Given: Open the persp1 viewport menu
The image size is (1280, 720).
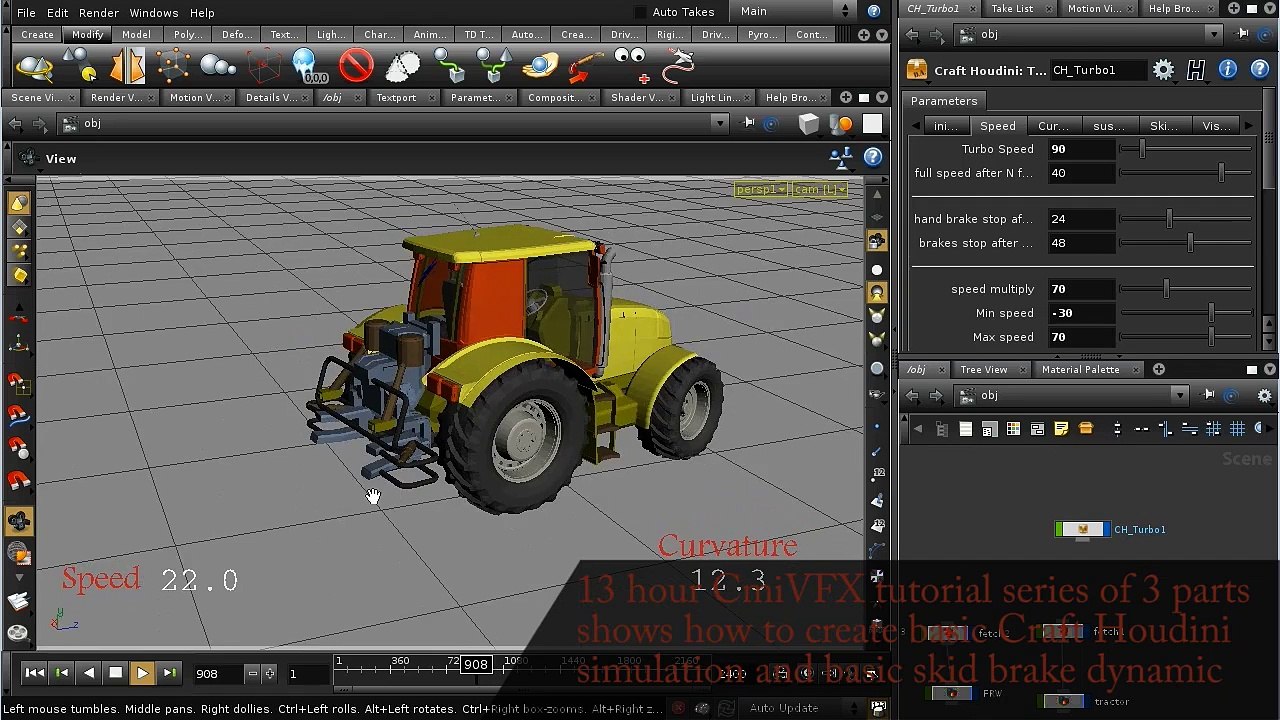Looking at the screenshot, I should [761, 189].
